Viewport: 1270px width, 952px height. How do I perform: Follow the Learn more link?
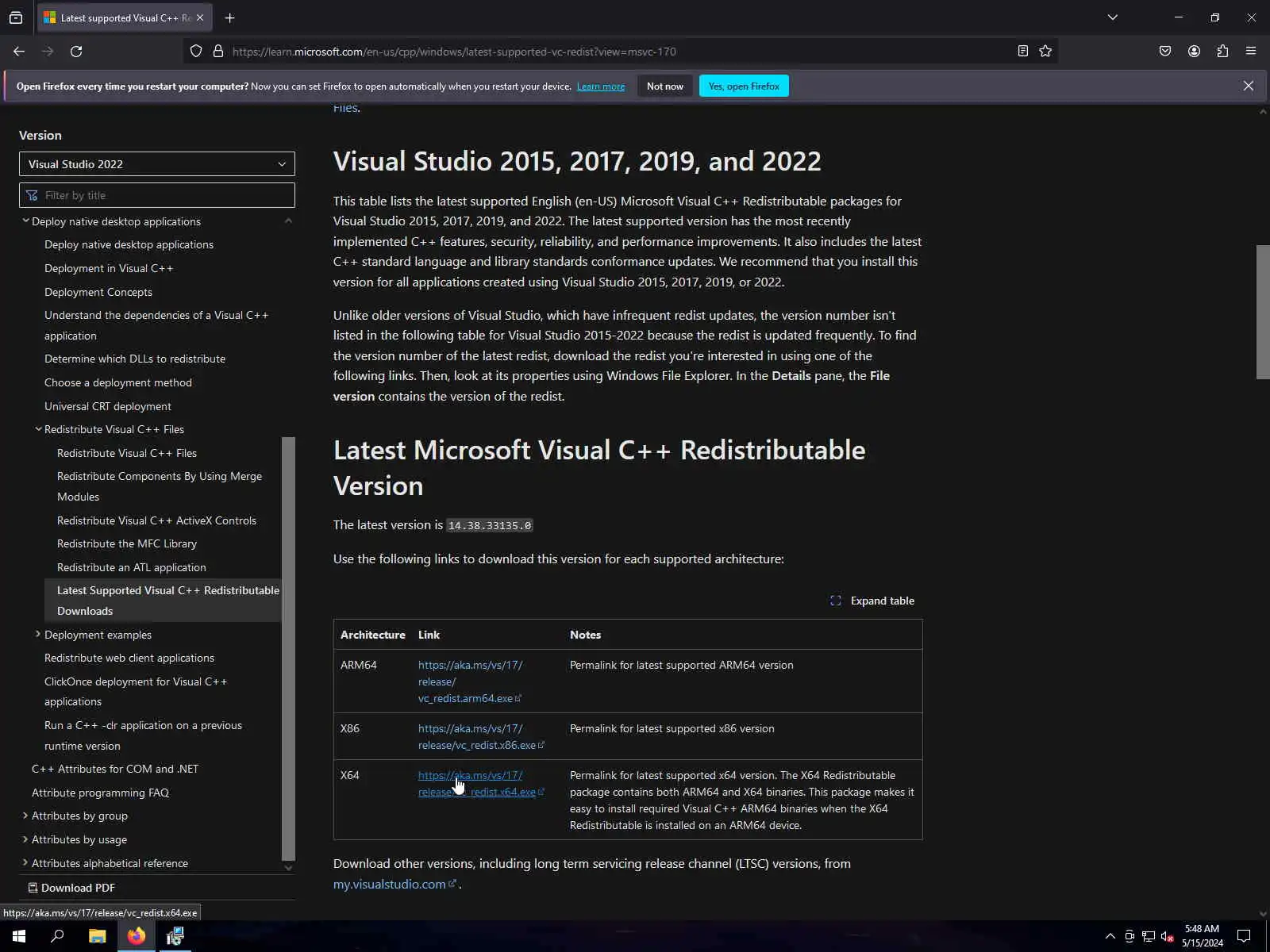[x=601, y=86]
